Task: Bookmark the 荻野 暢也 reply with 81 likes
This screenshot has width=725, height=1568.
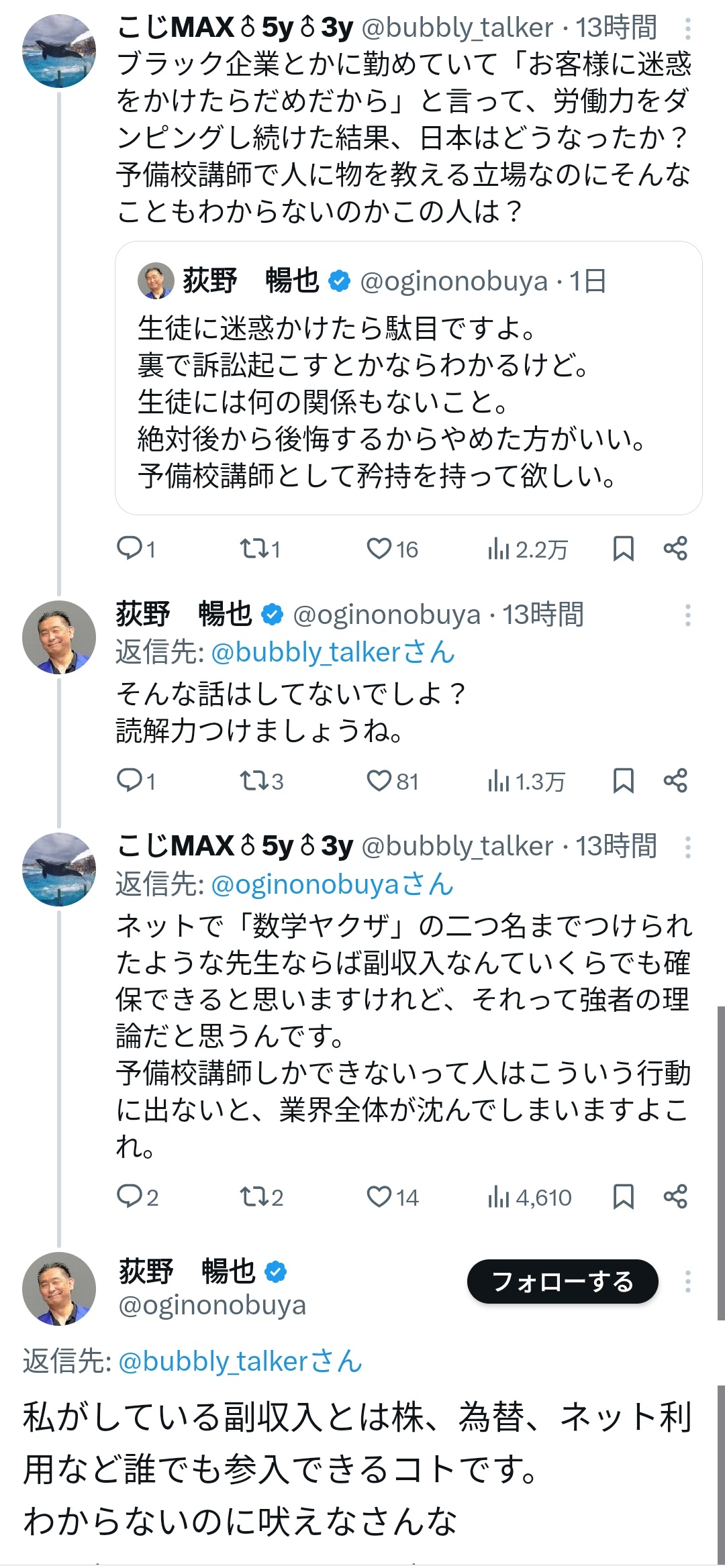Action: [x=623, y=781]
